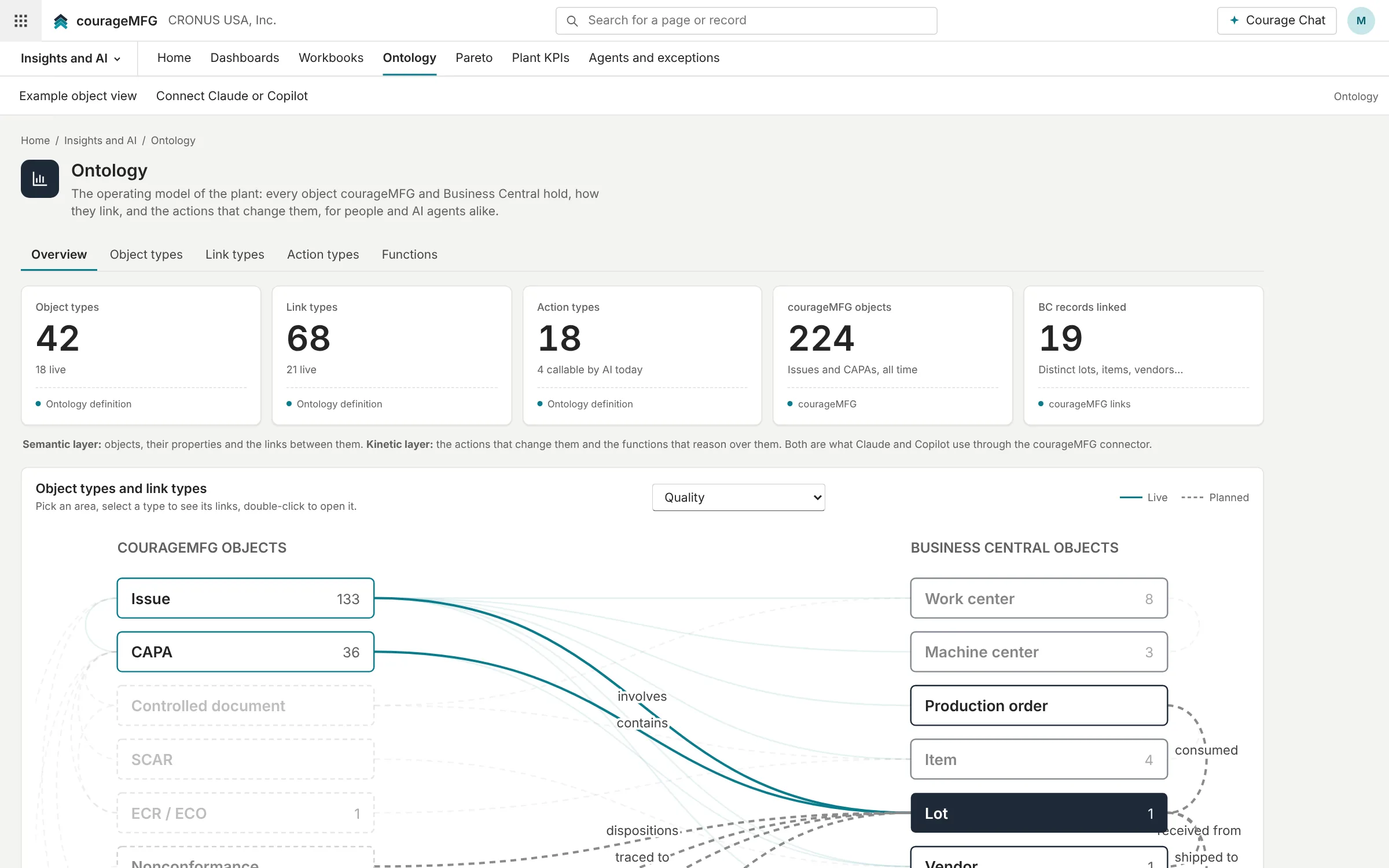Click the Action types 18 card
Screen dimensions: 1389x868
[x=642, y=355]
